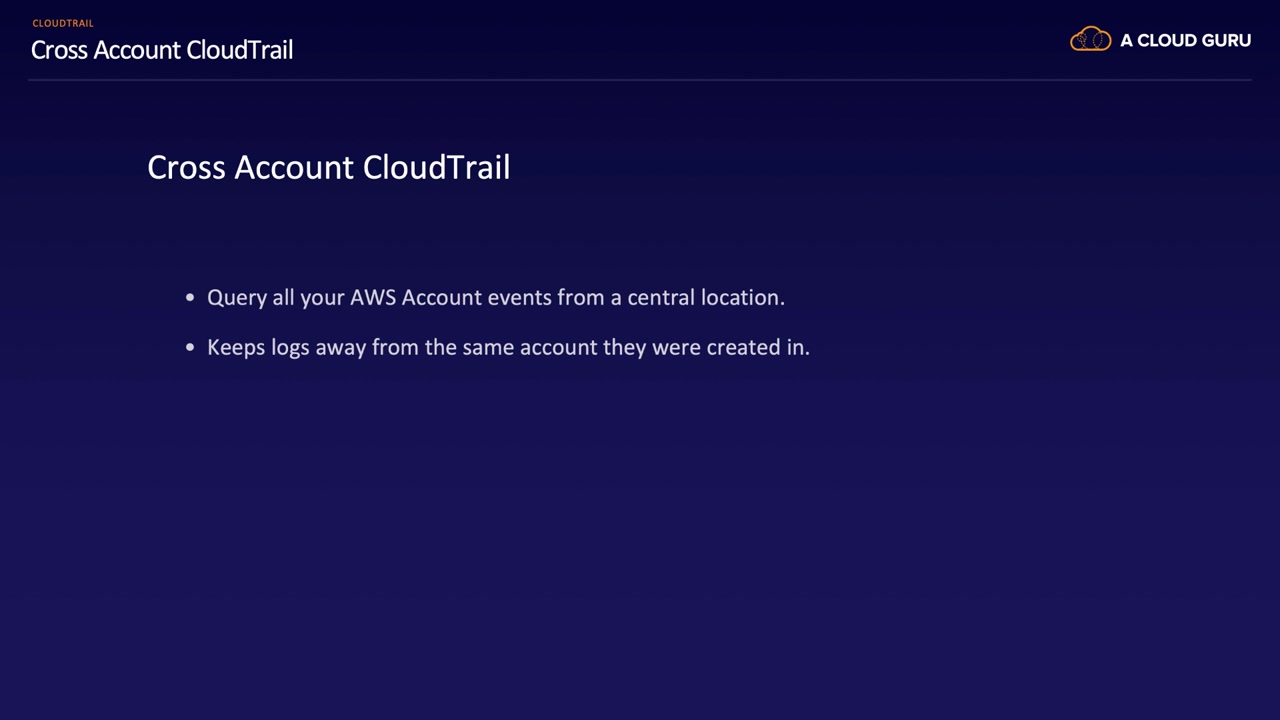Click the "A CLOUD GURU" brand text

1185,41
